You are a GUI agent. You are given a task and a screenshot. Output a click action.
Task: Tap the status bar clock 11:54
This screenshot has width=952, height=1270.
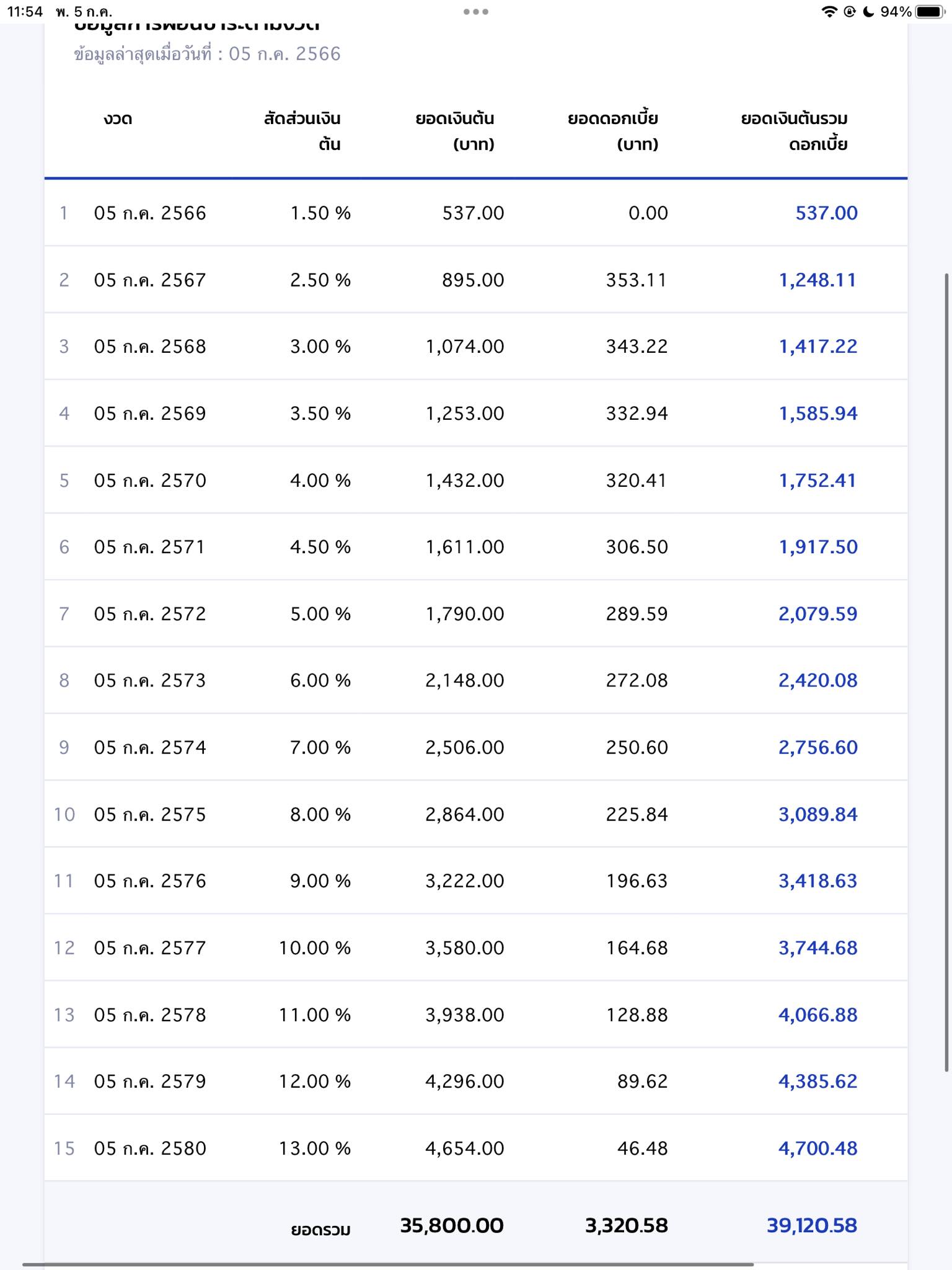point(25,12)
